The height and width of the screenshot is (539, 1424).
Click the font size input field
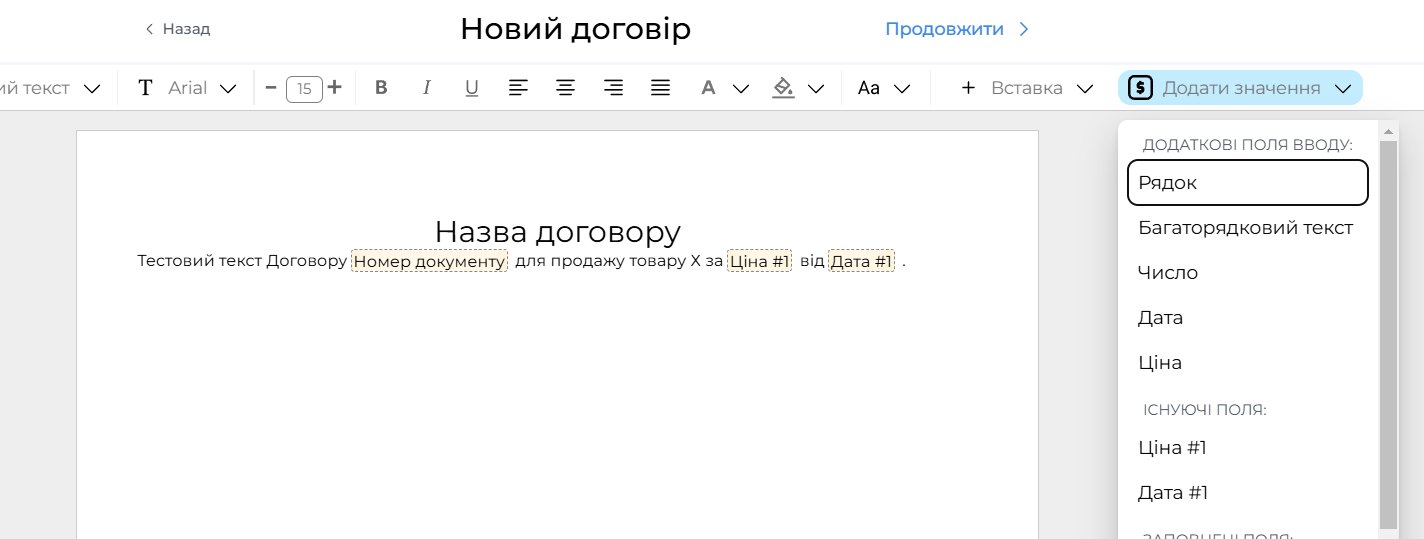[304, 89]
